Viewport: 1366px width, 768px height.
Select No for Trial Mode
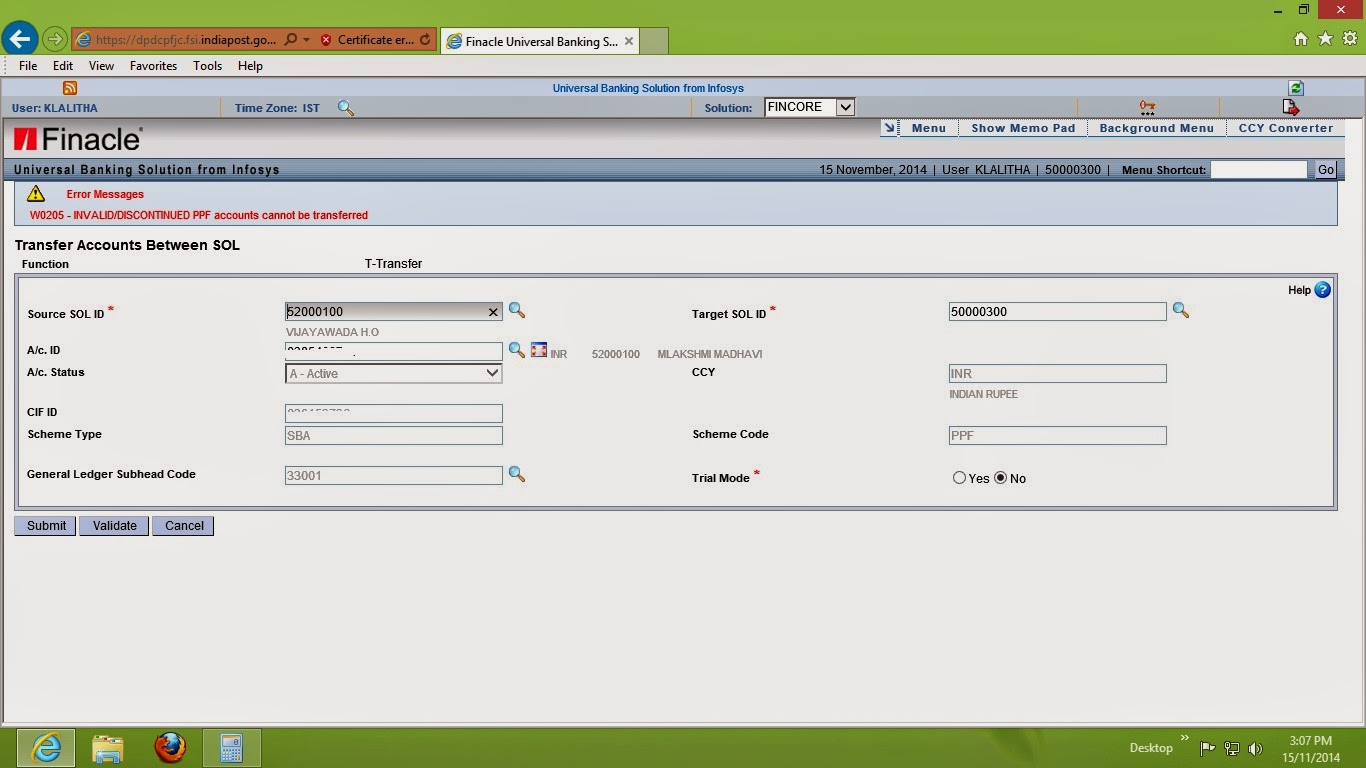[x=1000, y=478]
